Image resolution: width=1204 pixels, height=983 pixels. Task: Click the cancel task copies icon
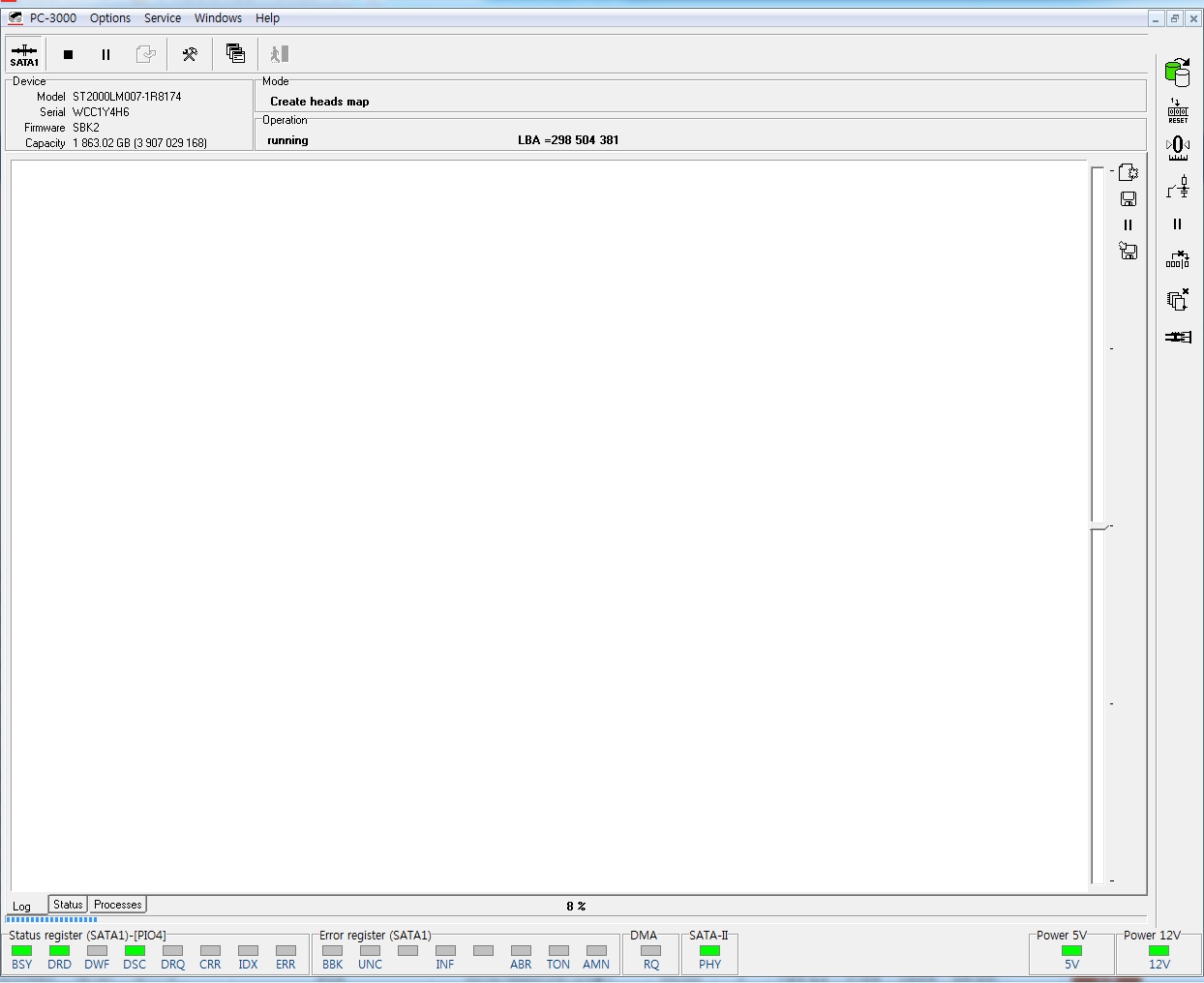click(x=1178, y=299)
